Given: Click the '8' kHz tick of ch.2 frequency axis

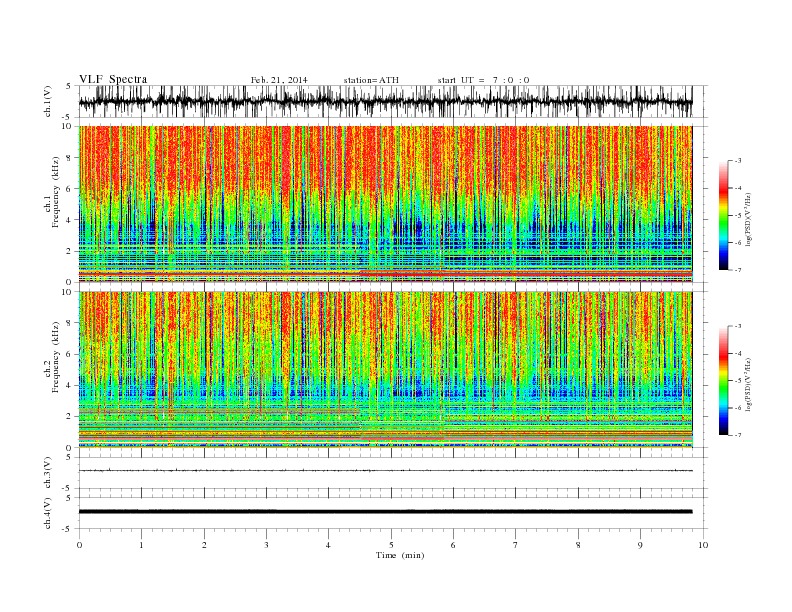Looking at the screenshot, I should [70, 323].
